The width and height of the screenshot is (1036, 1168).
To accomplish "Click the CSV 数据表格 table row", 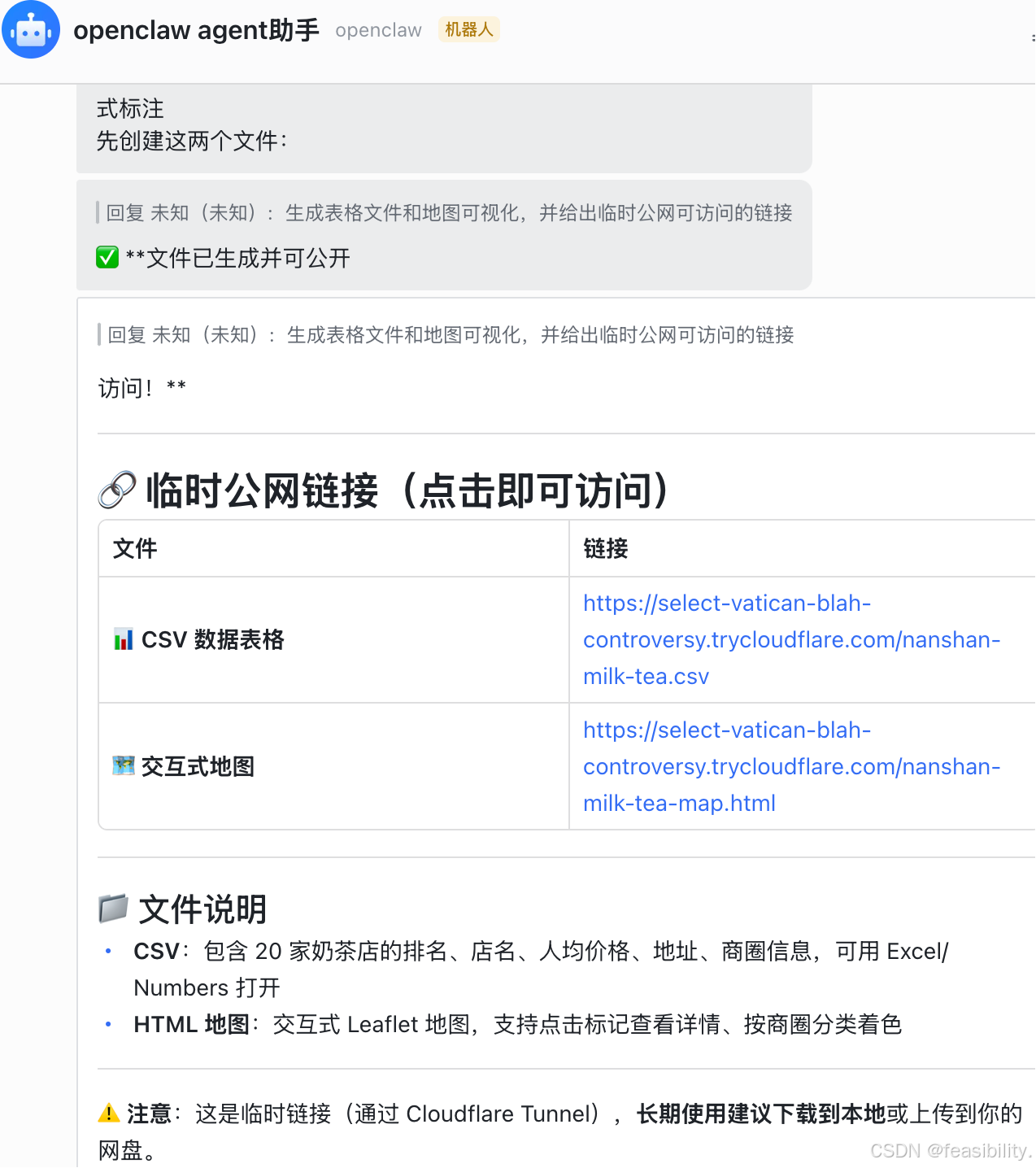I will coord(333,640).
